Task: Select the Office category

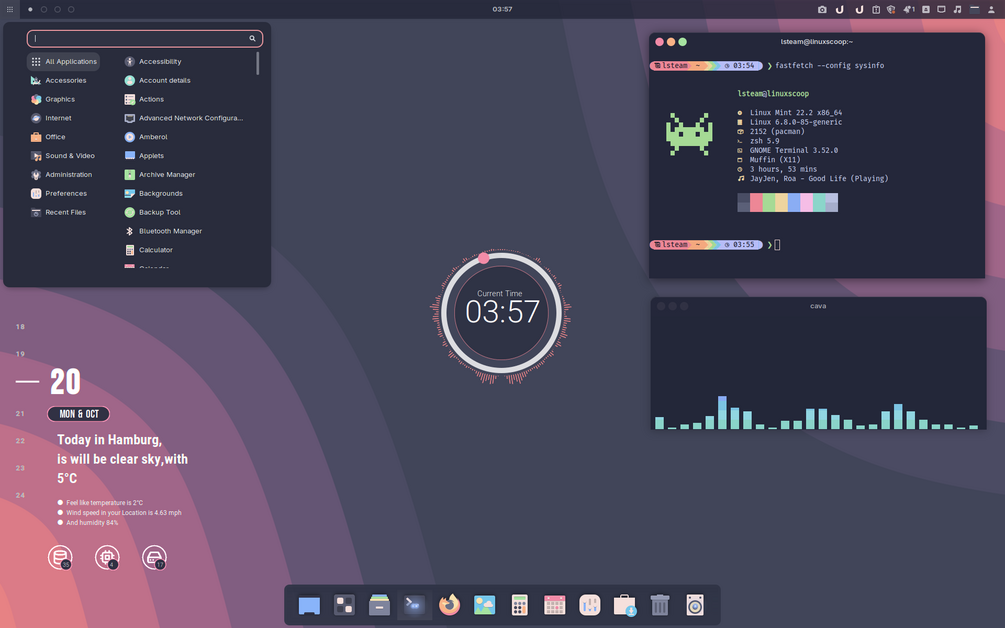Action: tap(48, 136)
